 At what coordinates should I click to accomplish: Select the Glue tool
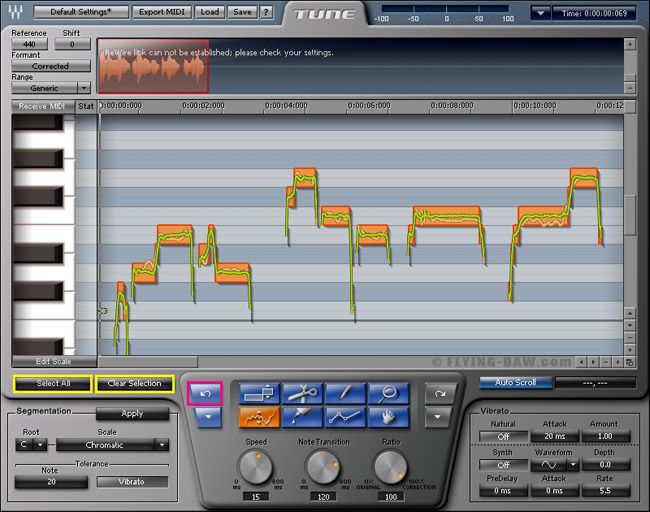pyautogui.click(x=303, y=417)
